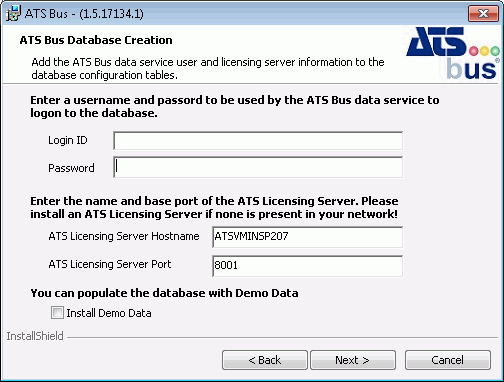Cancel the ATS Bus installation
The height and width of the screenshot is (382, 504).
(448, 360)
